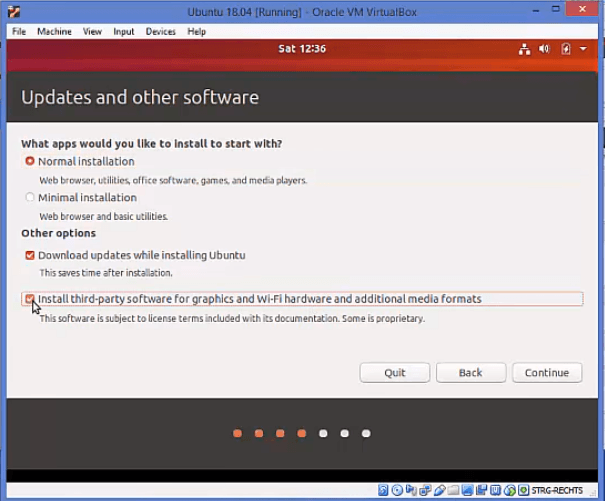The image size is (605, 501).
Task: Open the Devices menu
Action: (x=160, y=31)
